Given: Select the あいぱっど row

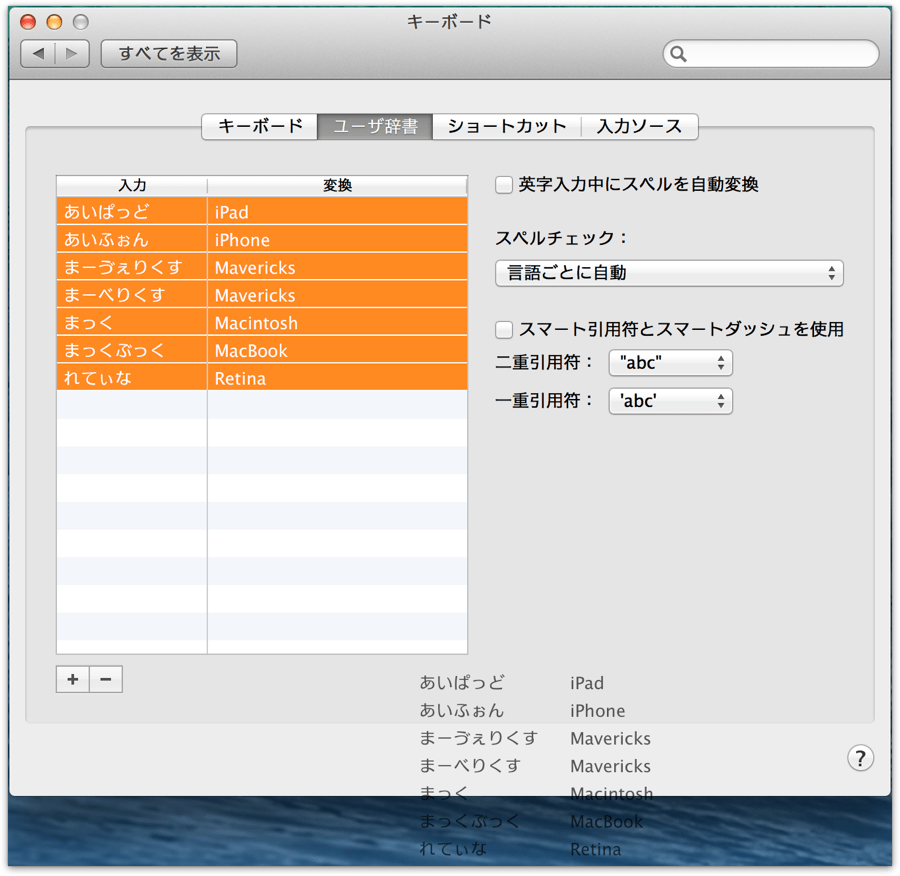Looking at the screenshot, I should (262, 211).
